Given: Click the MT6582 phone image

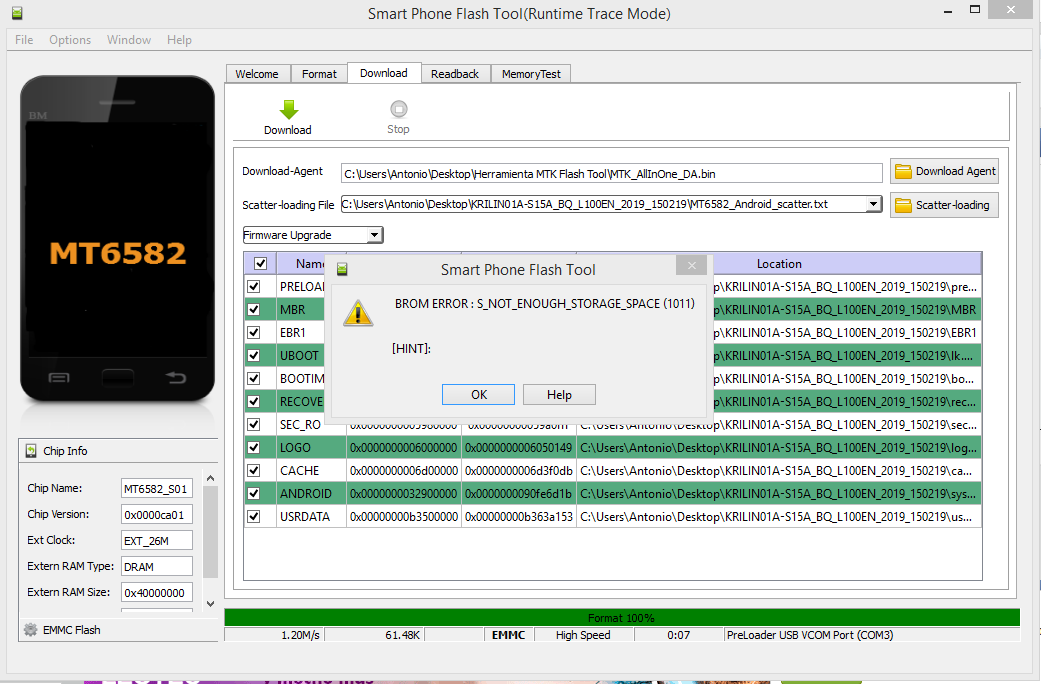Looking at the screenshot, I should tap(118, 239).
